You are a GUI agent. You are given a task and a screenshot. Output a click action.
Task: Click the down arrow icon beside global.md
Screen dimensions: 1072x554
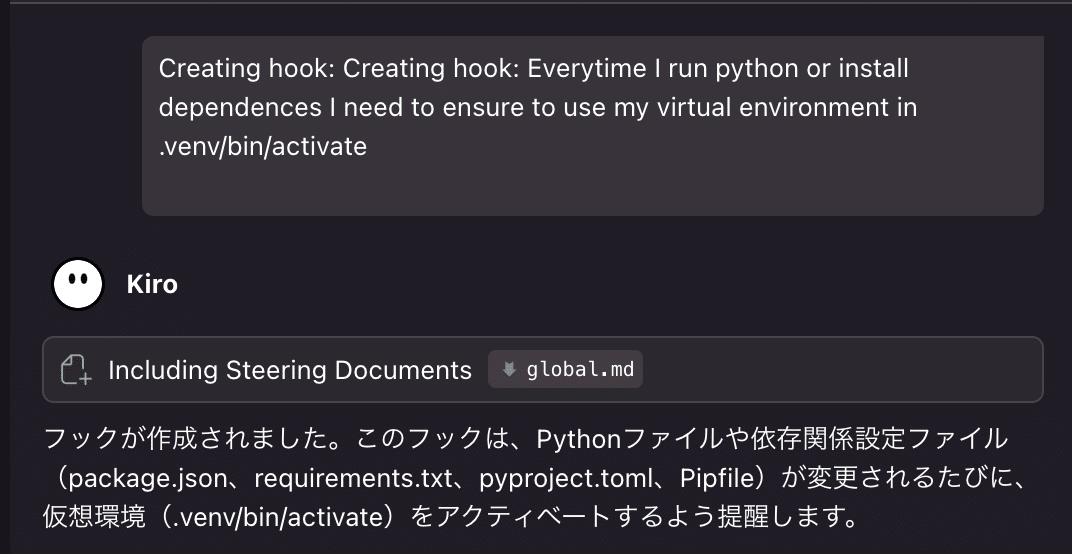(x=509, y=370)
